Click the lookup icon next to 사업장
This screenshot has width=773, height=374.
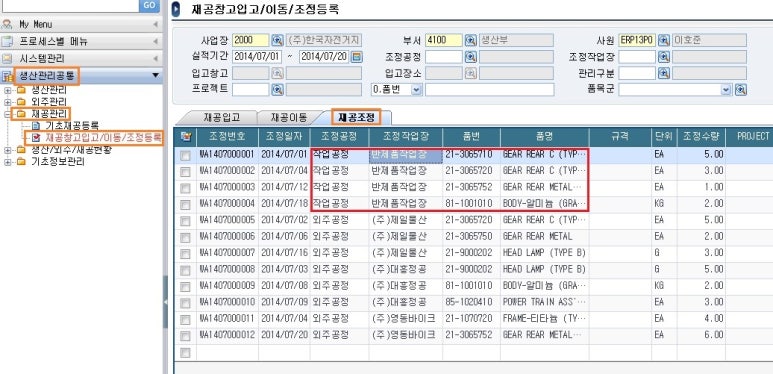[278, 40]
